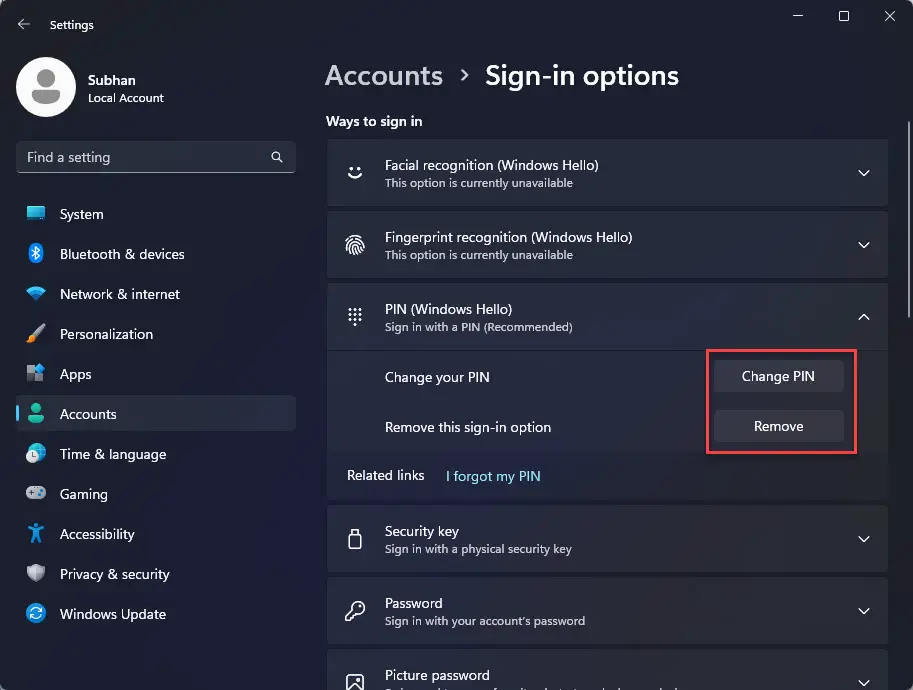Screen dimensions: 913x690
Task: Click the Network wifi icon in sidebar
Action: tap(36, 293)
